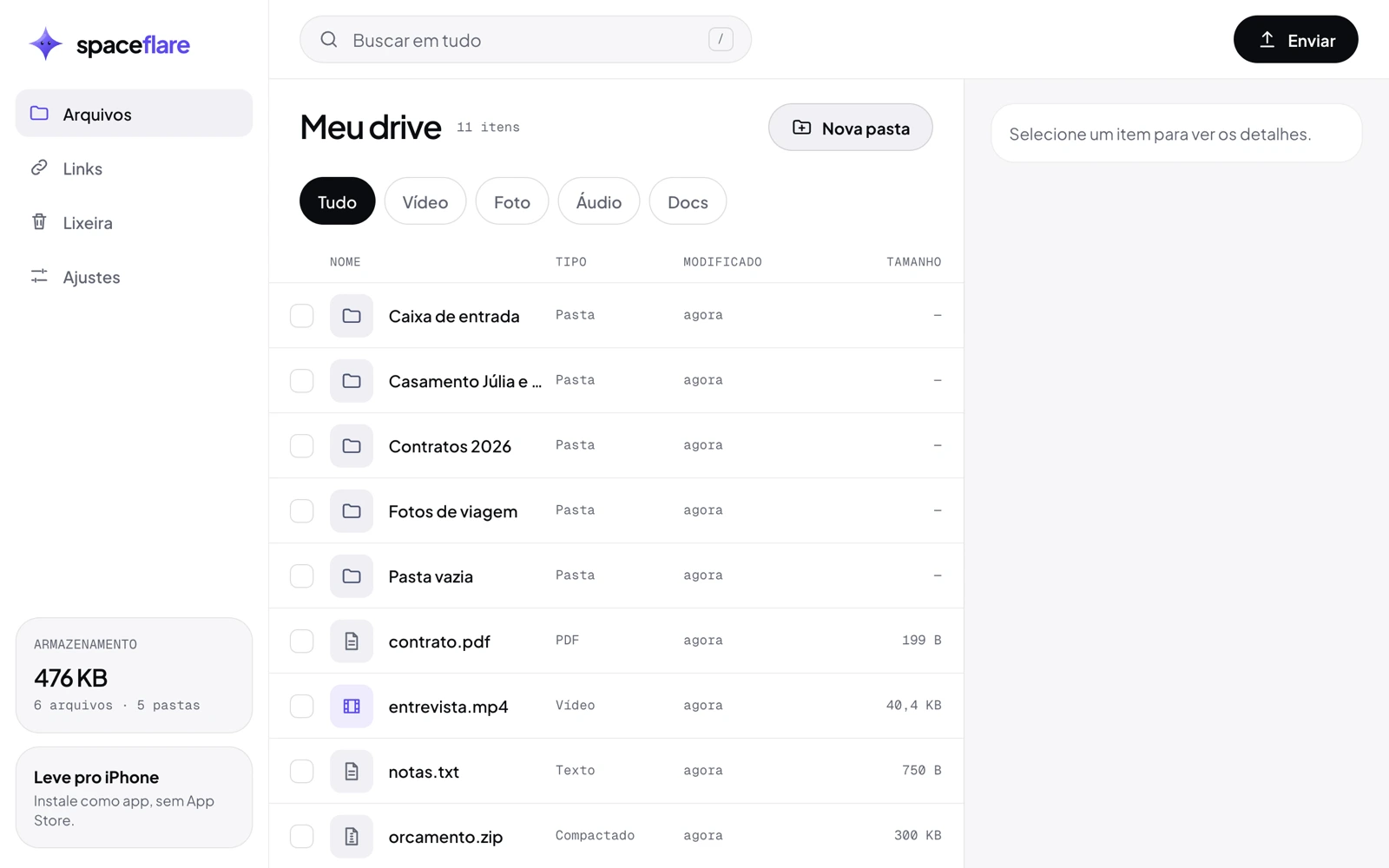Screen dimensions: 1389x868
Task: Click the Links chain icon in sidebar
Action: pos(39,168)
